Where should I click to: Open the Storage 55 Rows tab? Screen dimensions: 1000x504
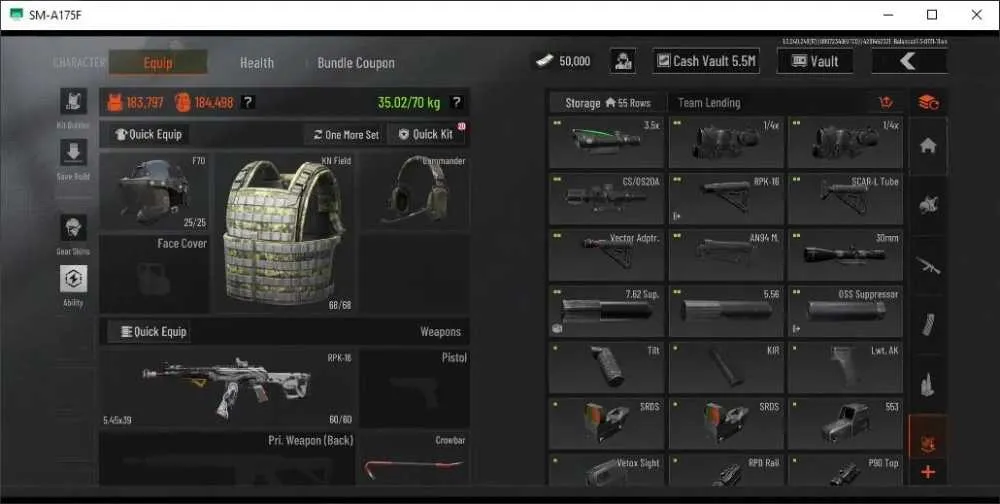[608, 103]
